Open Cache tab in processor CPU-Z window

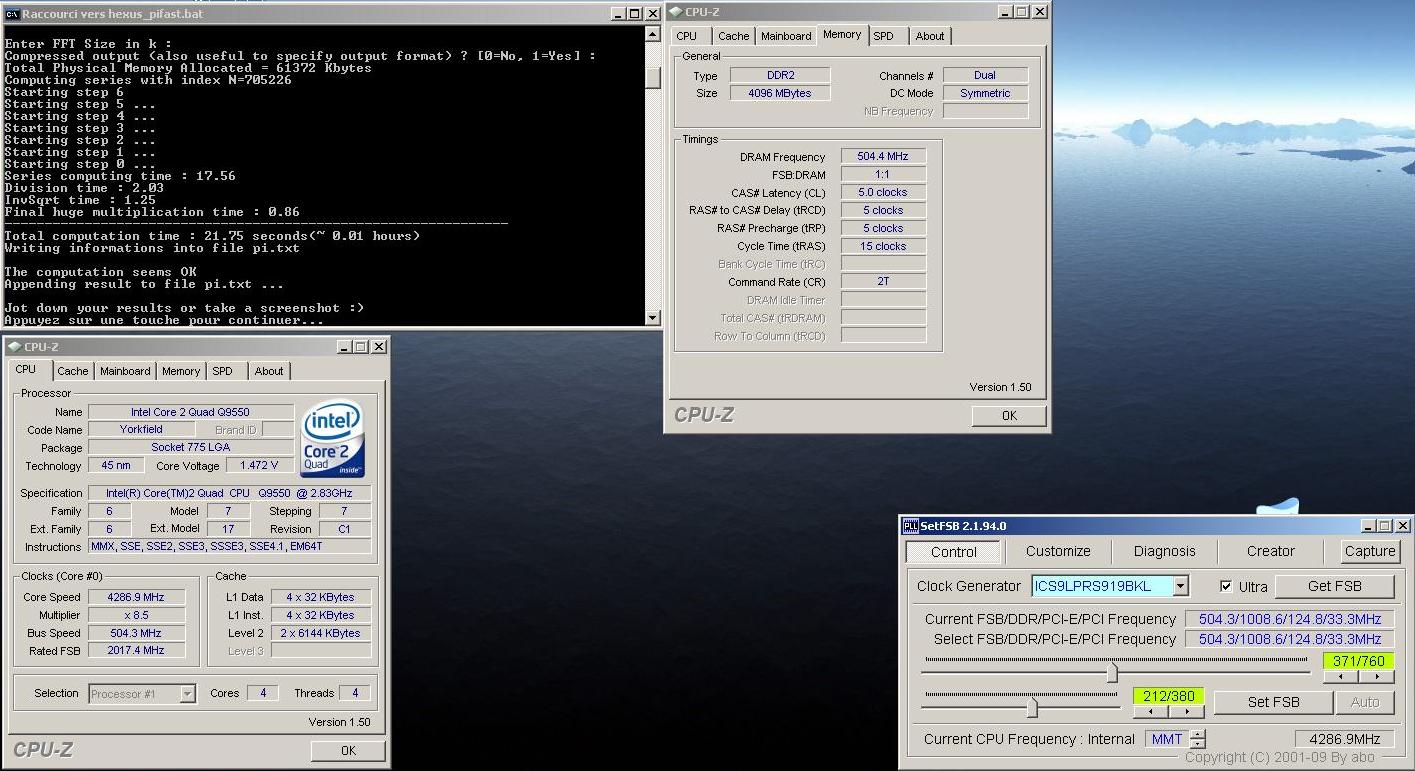click(72, 371)
